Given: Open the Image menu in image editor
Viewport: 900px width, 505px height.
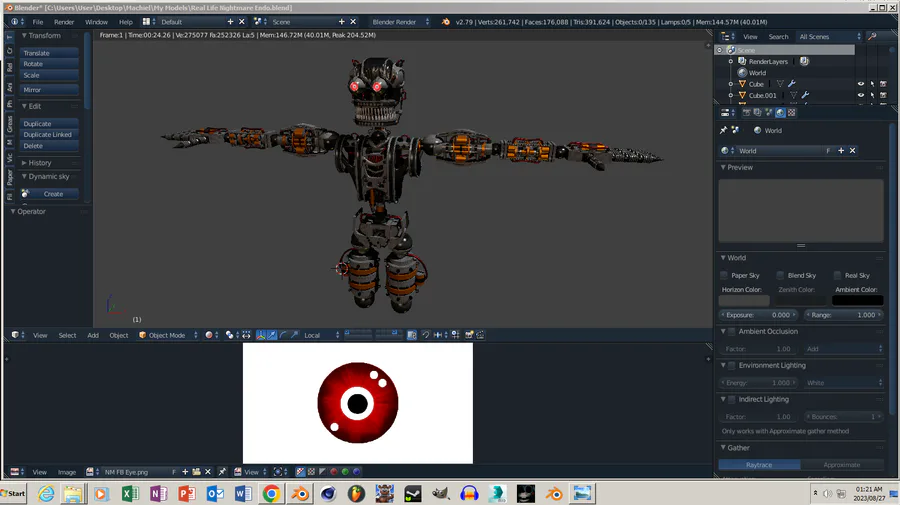Looking at the screenshot, I should [67, 472].
